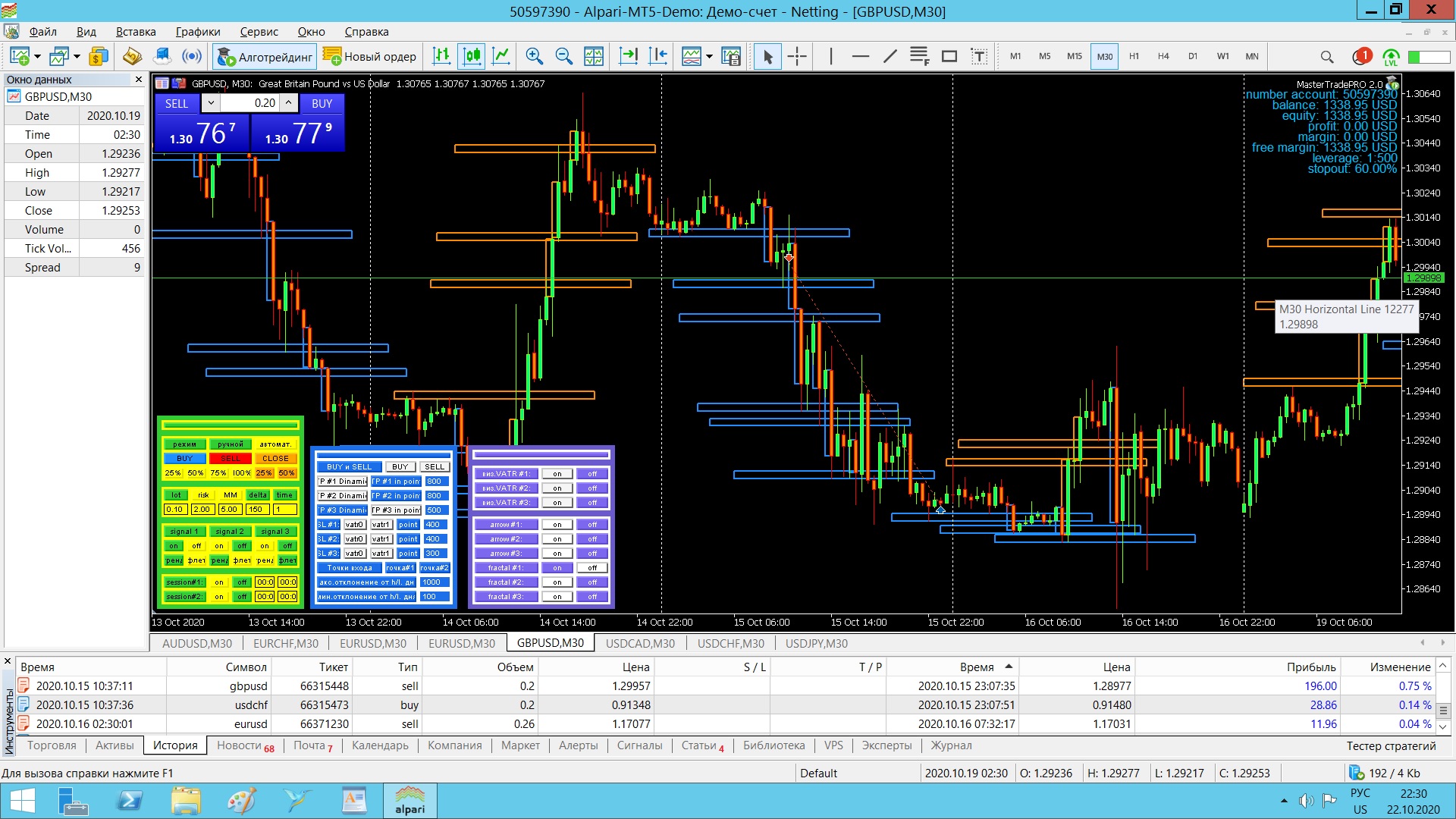Screen dimensions: 1456x819
Task: Click the chart auto-scroll icon
Action: pyautogui.click(x=629, y=56)
